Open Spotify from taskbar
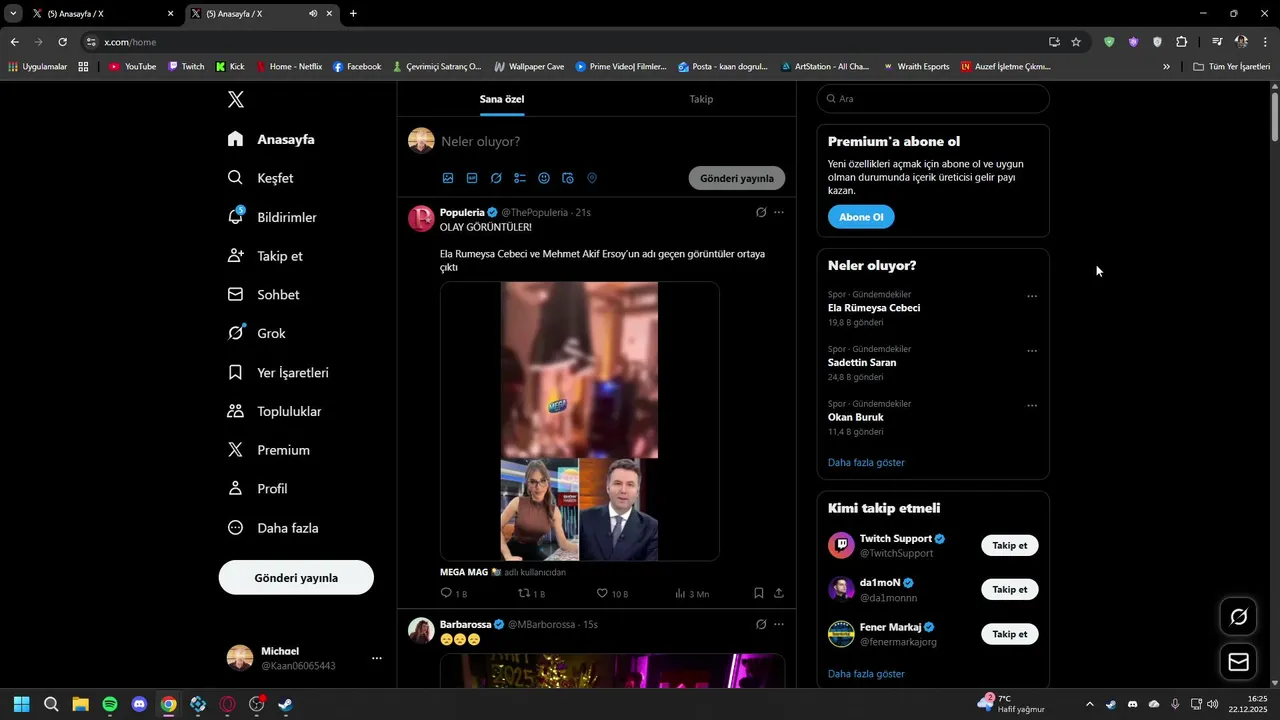Screen dimensions: 1280x720 [x=110, y=704]
